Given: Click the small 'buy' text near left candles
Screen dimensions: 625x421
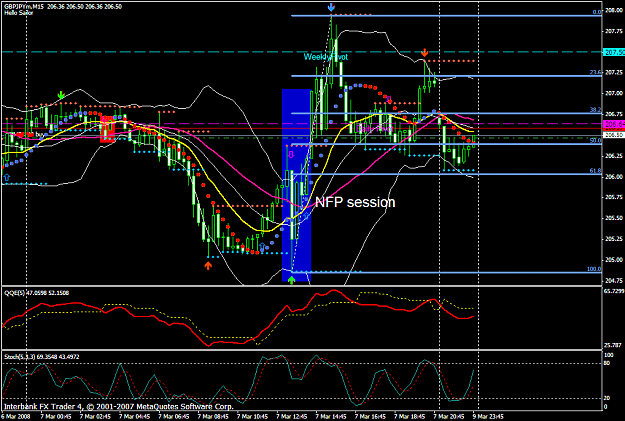Looking at the screenshot, I should tap(39, 135).
